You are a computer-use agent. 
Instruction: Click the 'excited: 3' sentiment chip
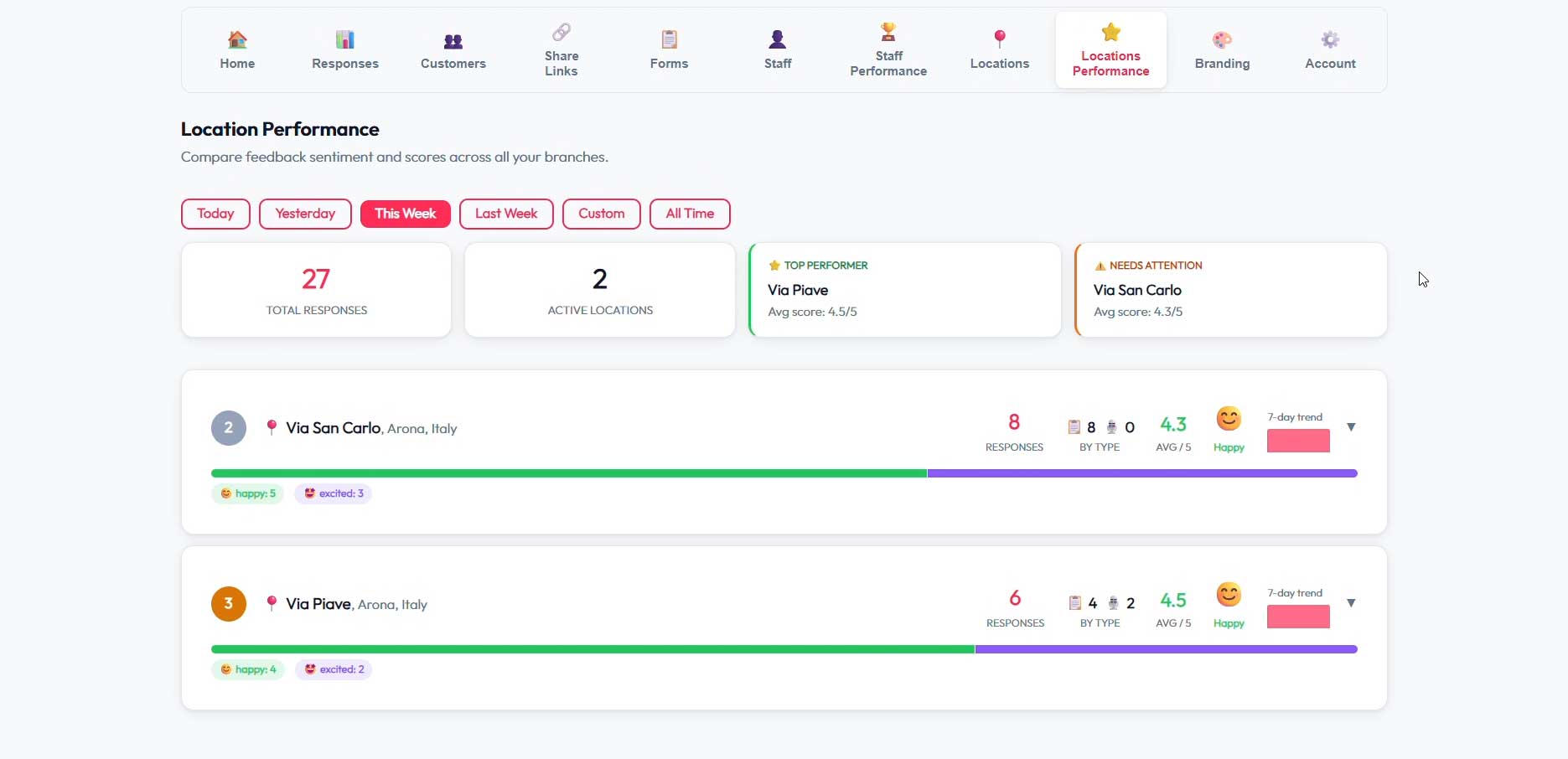point(333,493)
